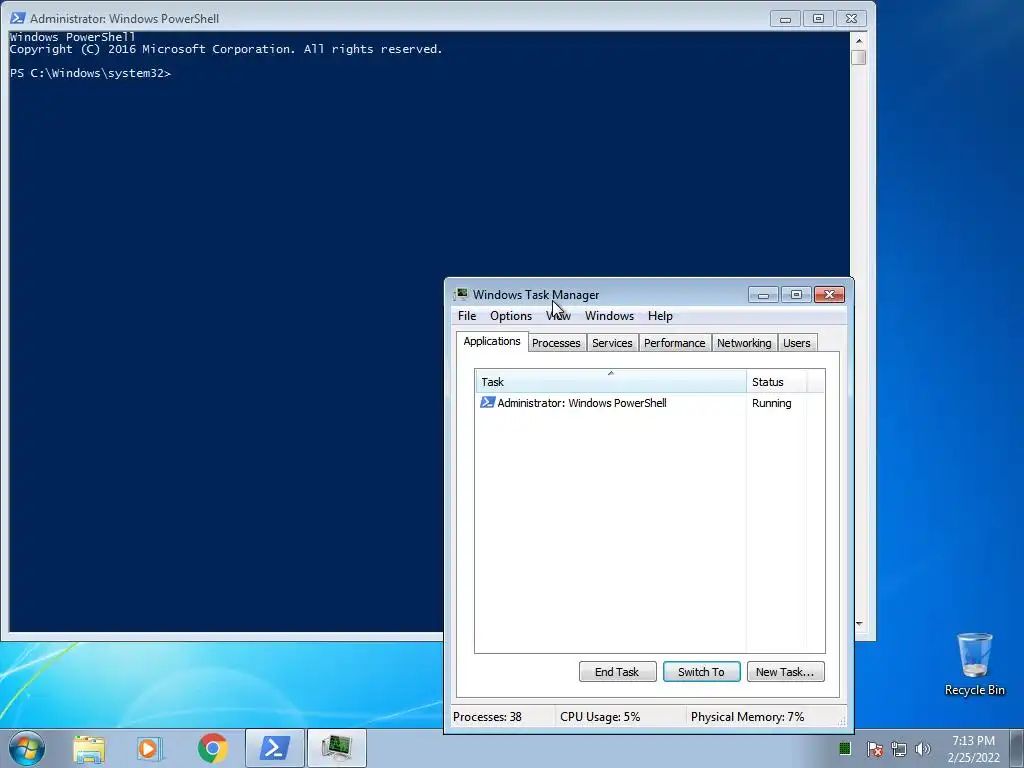1024x768 pixels.
Task: Minimize the PowerShell window
Action: [x=786, y=19]
